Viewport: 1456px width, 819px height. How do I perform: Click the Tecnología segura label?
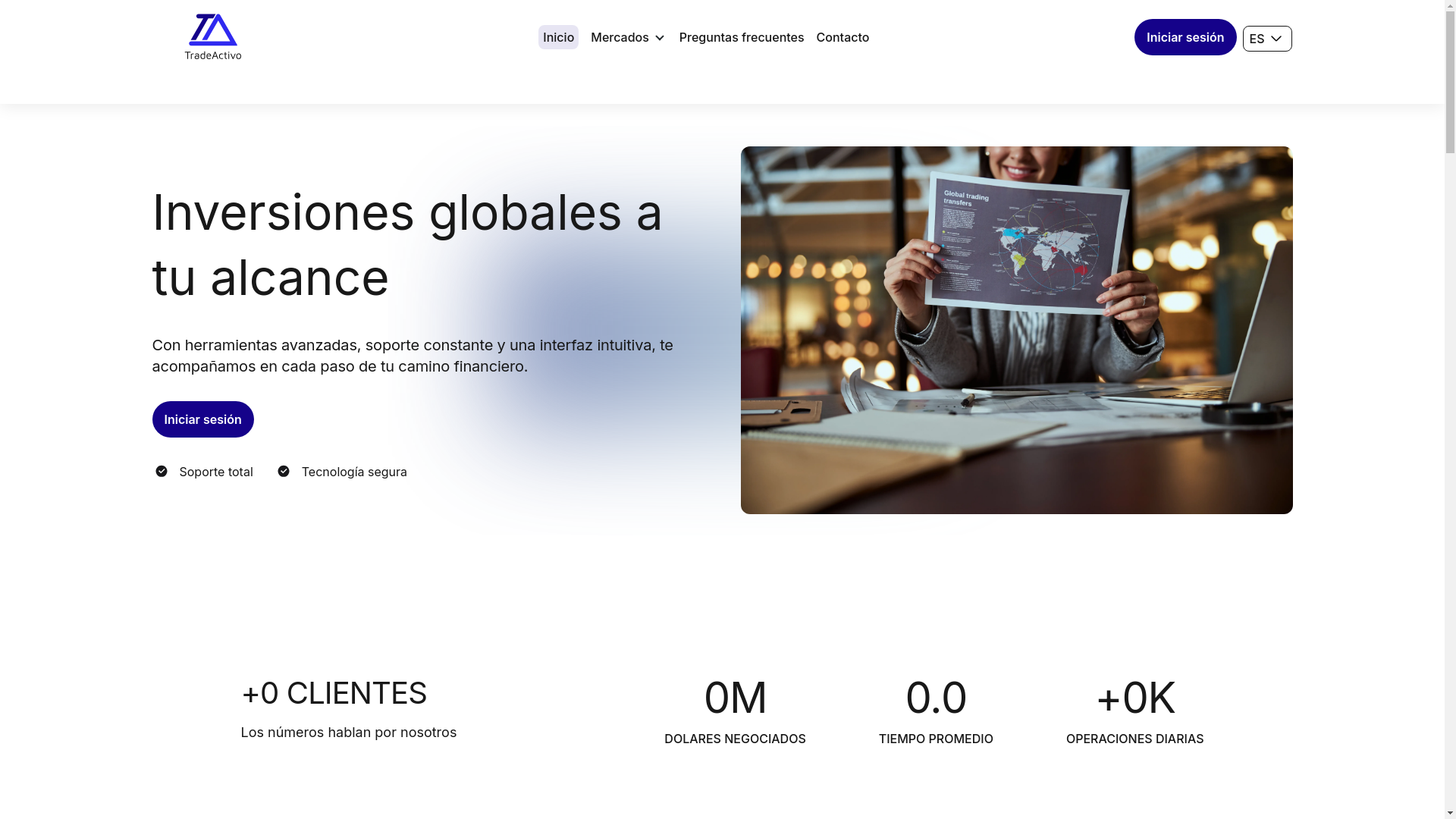click(x=354, y=472)
